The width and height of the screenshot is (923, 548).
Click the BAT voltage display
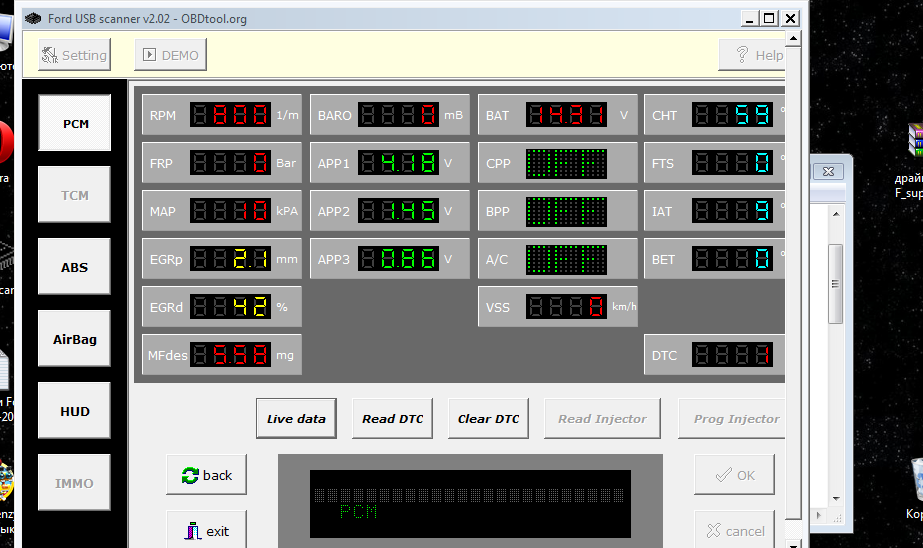pyautogui.click(x=566, y=115)
